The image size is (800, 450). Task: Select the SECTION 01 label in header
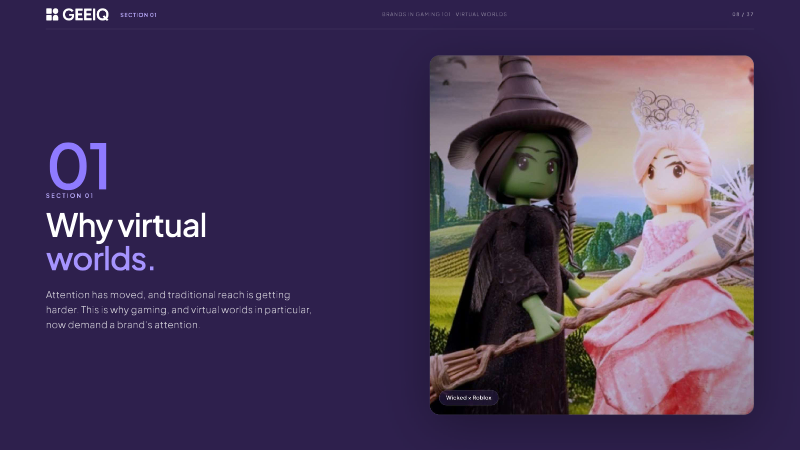click(138, 15)
